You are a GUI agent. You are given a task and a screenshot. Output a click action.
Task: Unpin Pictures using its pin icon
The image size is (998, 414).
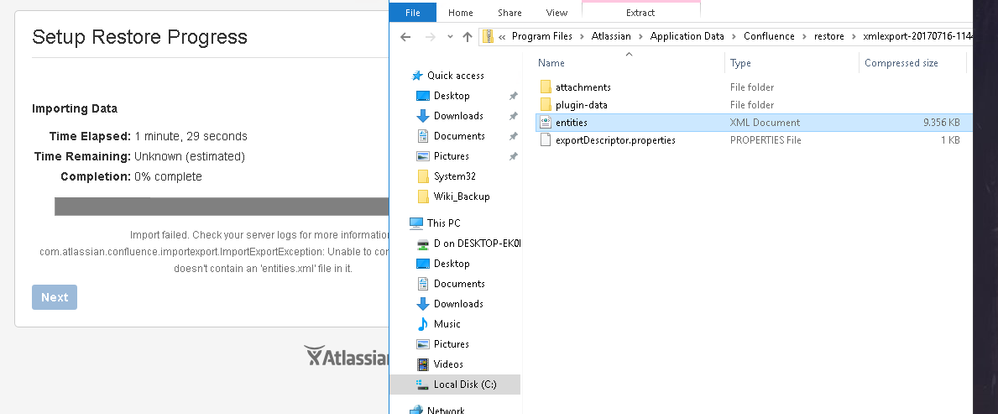coord(513,156)
